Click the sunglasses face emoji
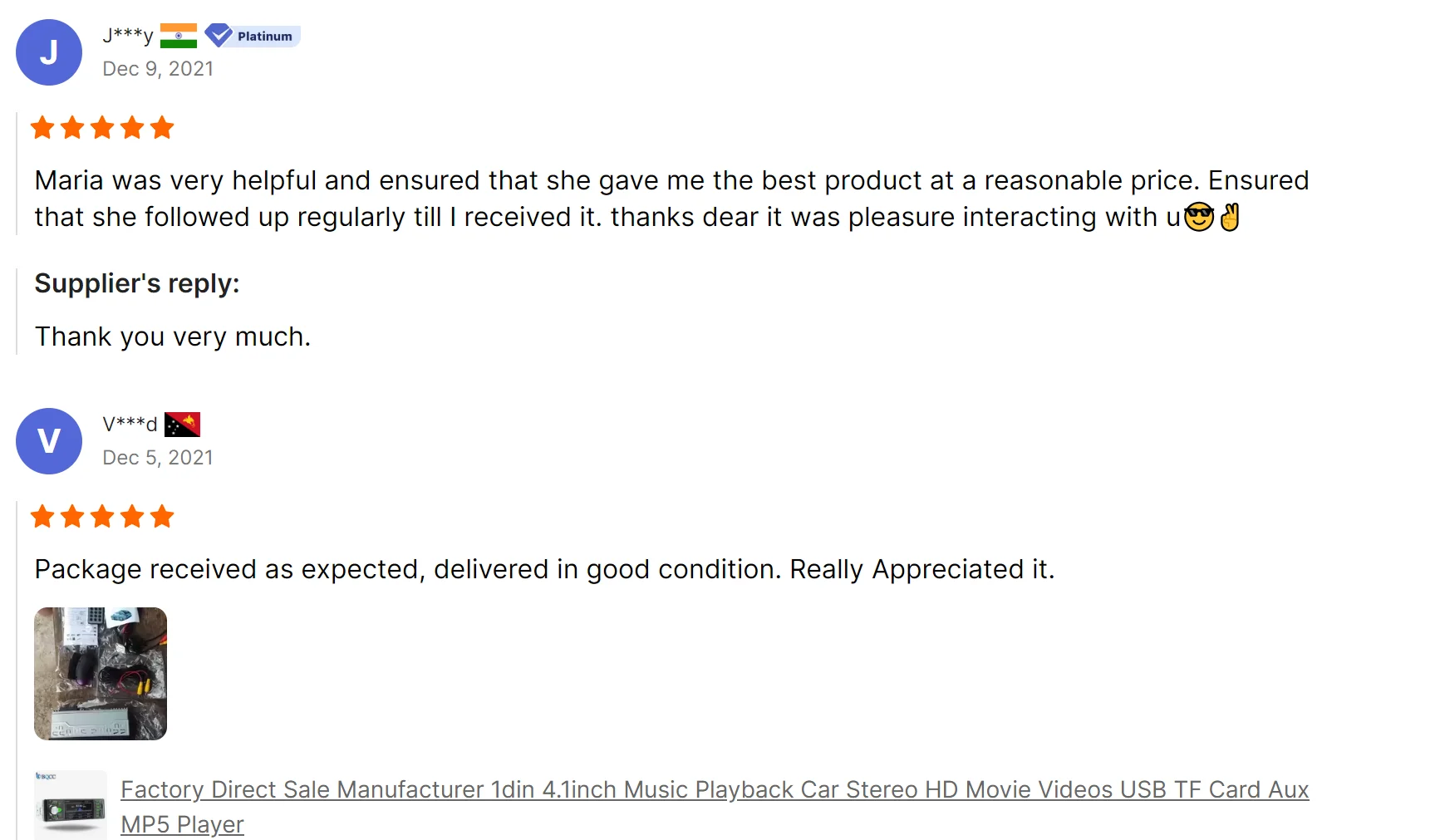This screenshot has height=840, width=1430. 1198,217
